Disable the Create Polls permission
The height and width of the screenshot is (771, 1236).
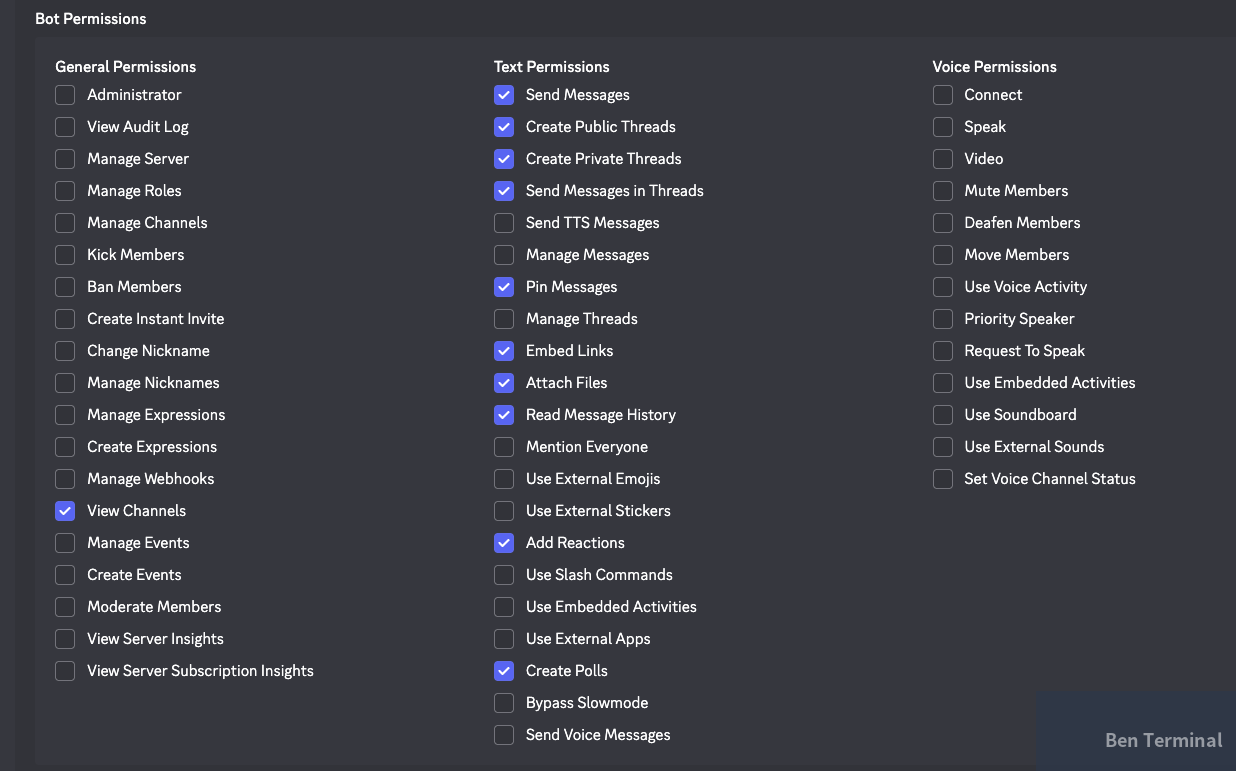coord(504,671)
